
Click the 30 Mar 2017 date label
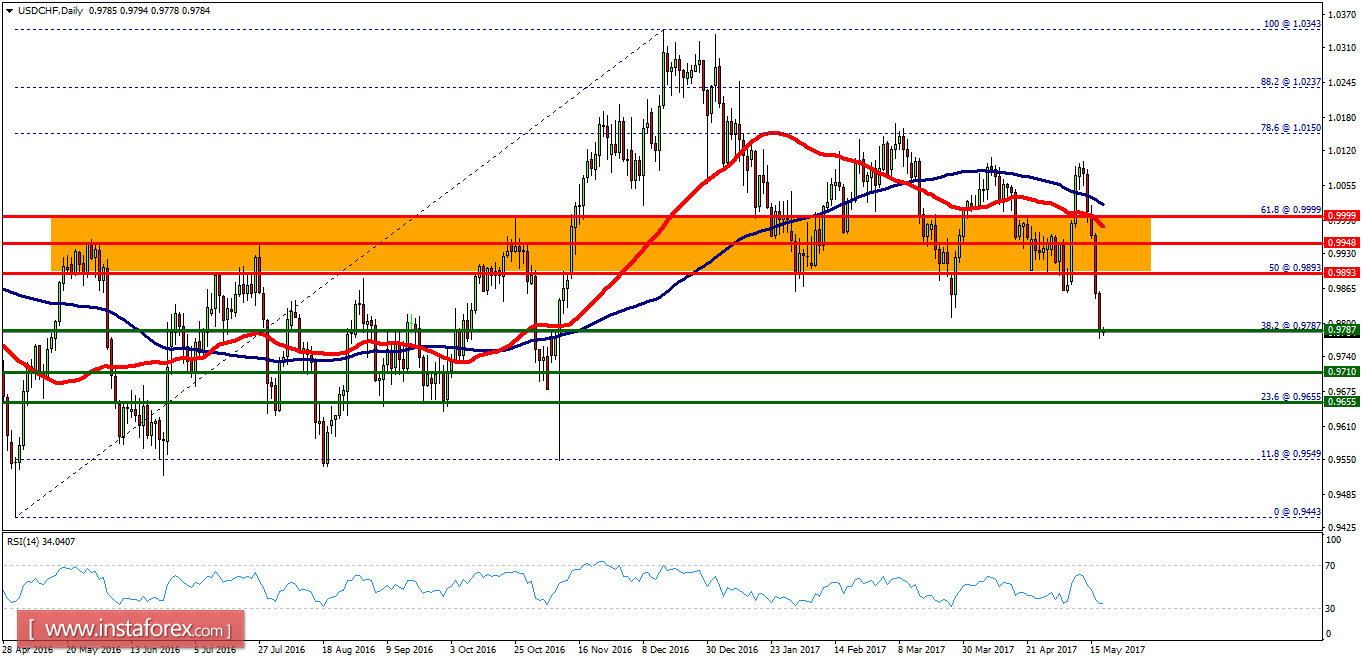[x=986, y=649]
